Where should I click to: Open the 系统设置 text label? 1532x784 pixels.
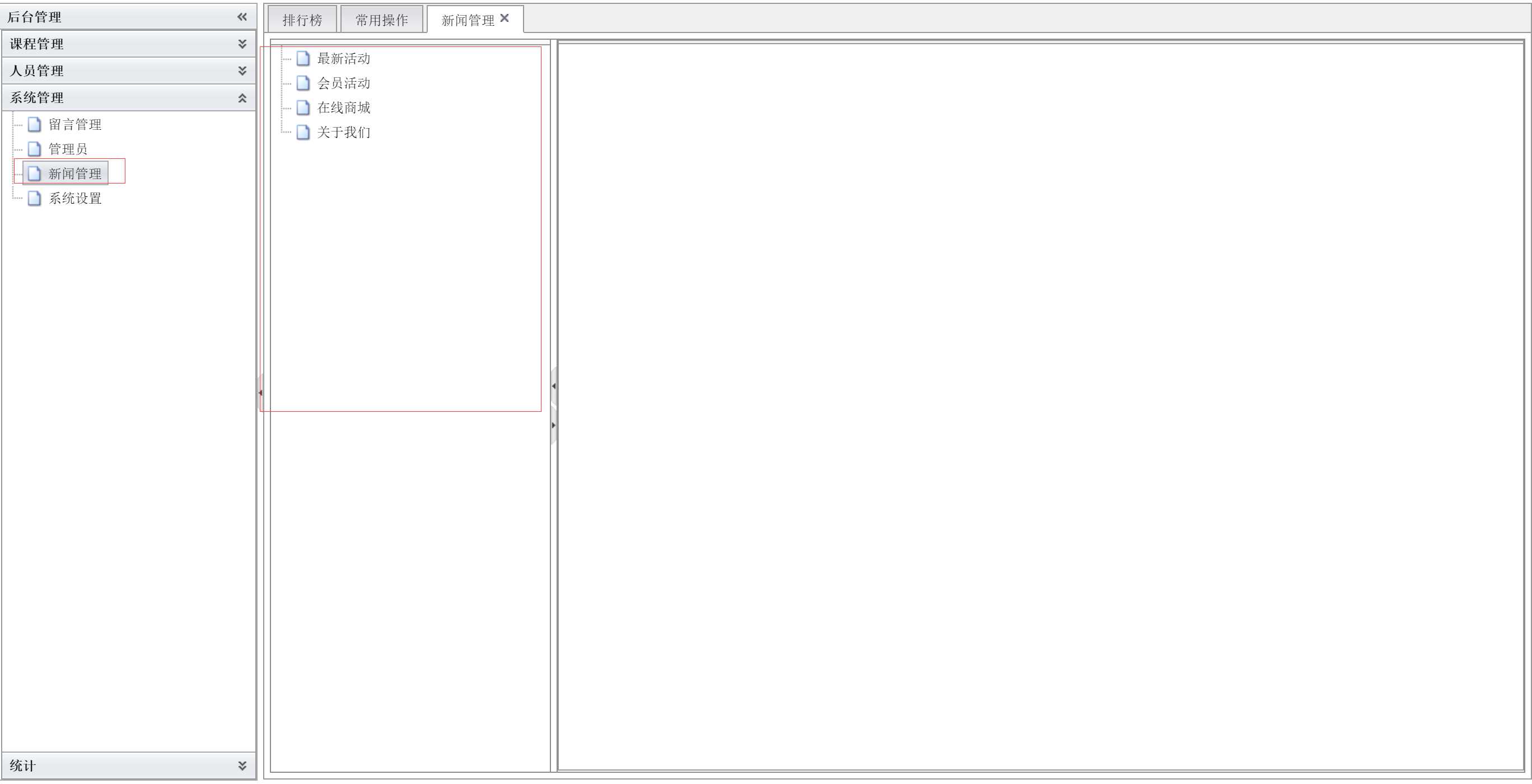75,198
